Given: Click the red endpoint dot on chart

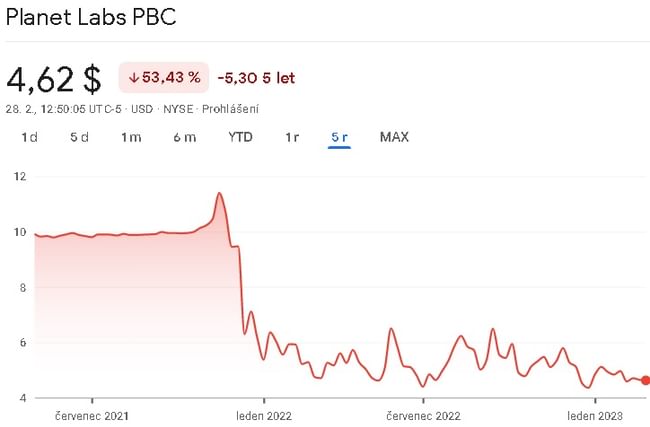Looking at the screenshot, I should point(645,380).
